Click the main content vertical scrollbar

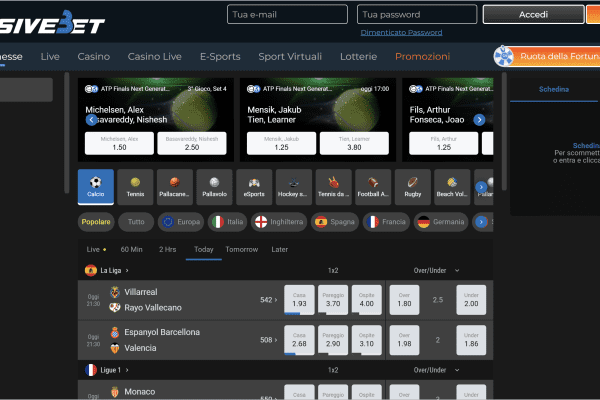pyautogui.click(x=504, y=131)
